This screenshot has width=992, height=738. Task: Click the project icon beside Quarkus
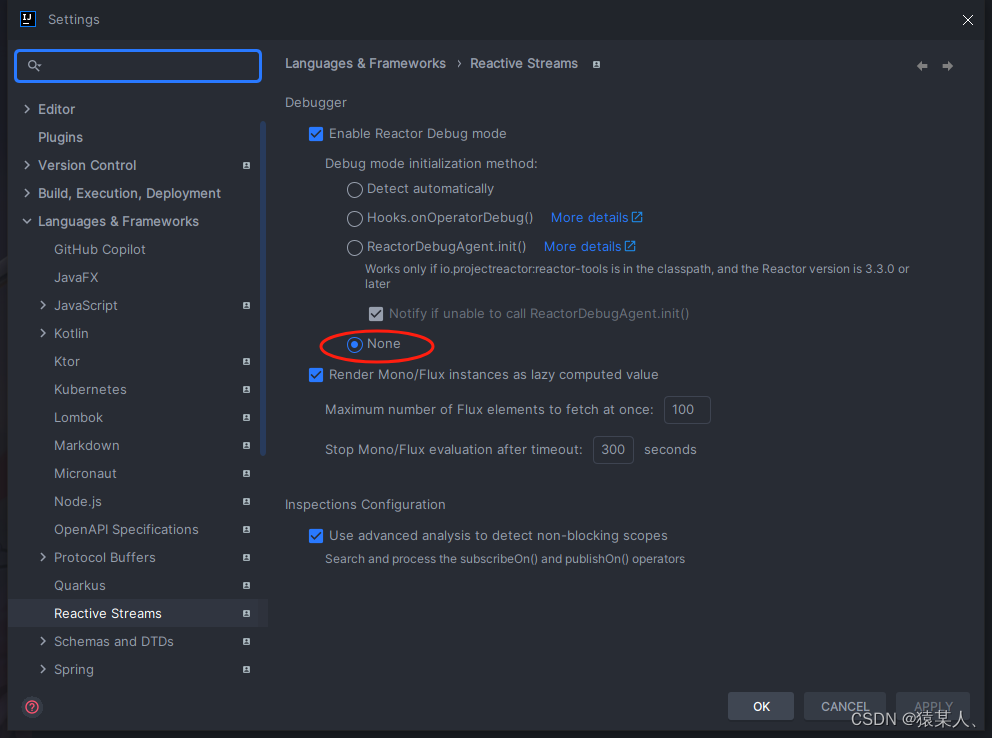point(246,586)
